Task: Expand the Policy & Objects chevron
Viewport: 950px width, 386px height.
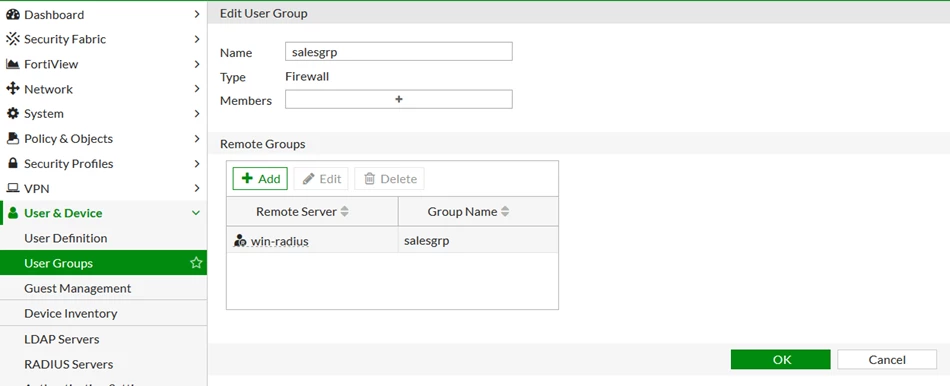Action: pyautogui.click(x=197, y=139)
